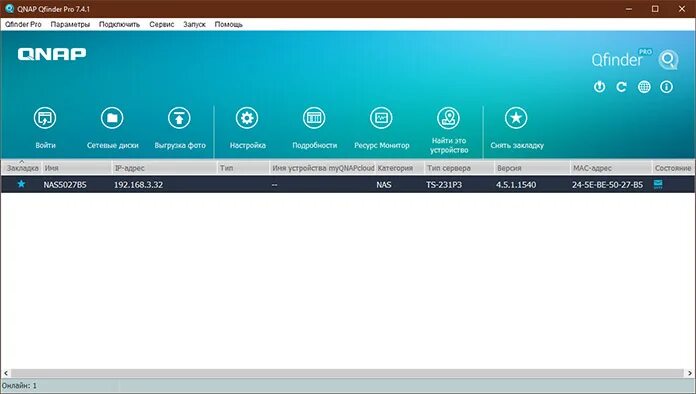Open the Qfinder Pro menu
This screenshot has height=394, width=696.
[x=23, y=24]
